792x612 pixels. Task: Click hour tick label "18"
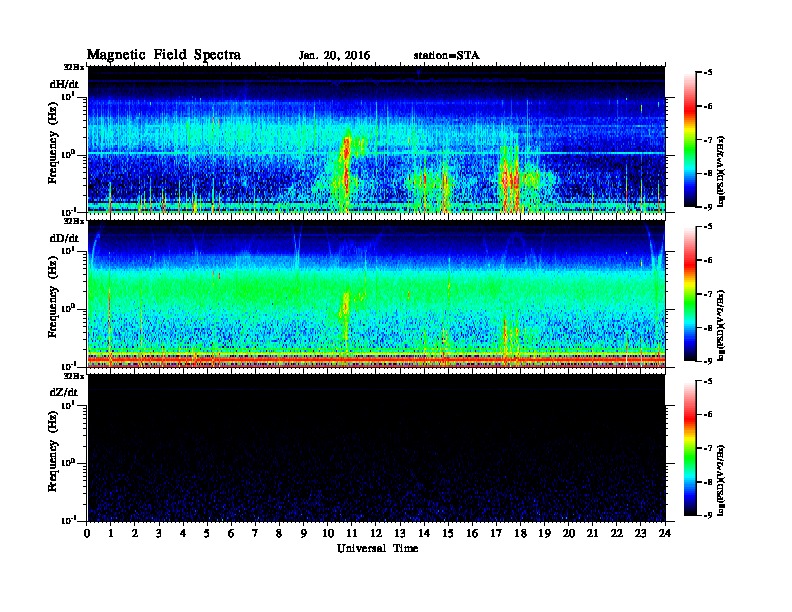coord(520,533)
